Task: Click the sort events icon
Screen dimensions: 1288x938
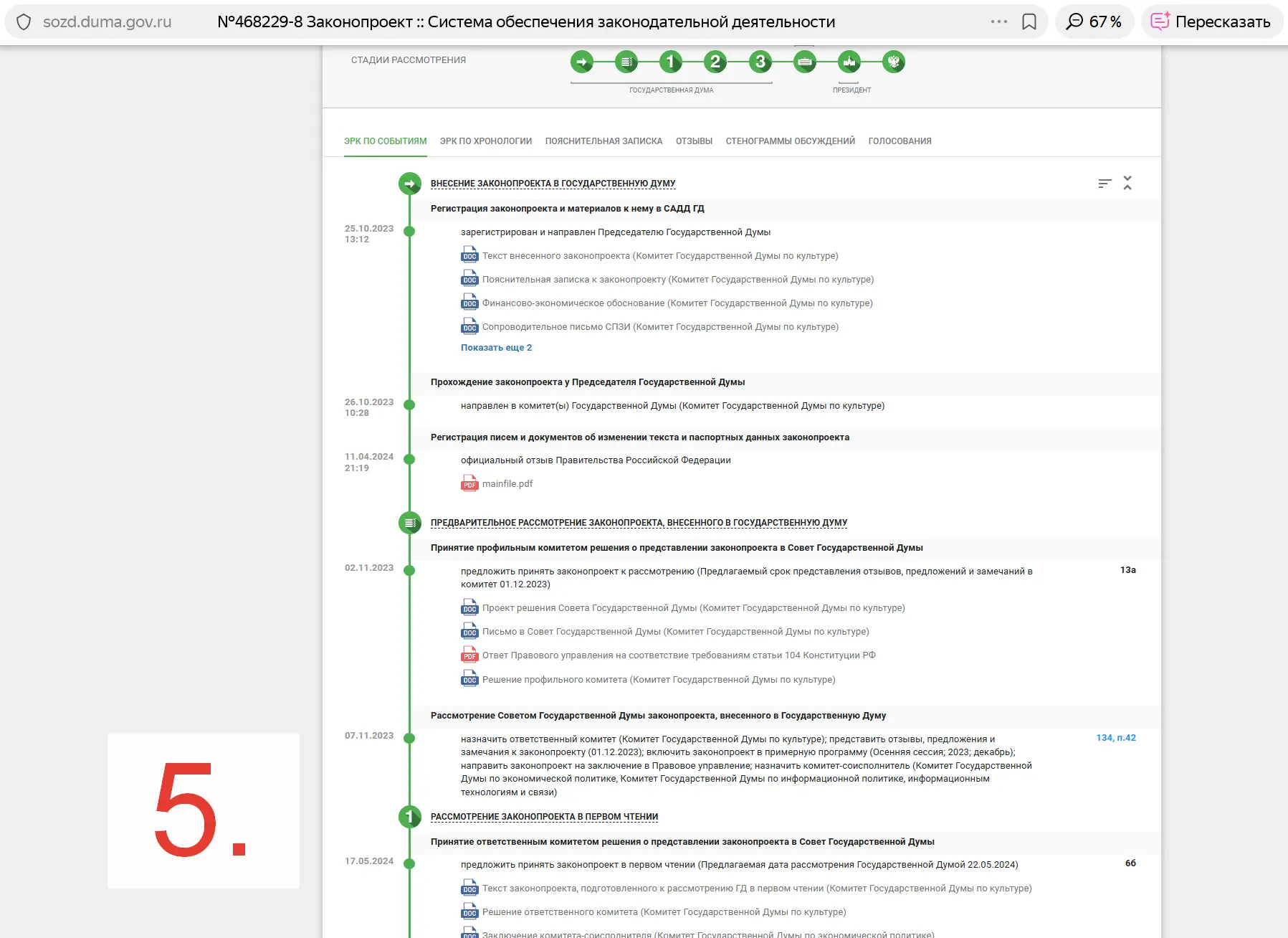Action: pos(1105,184)
